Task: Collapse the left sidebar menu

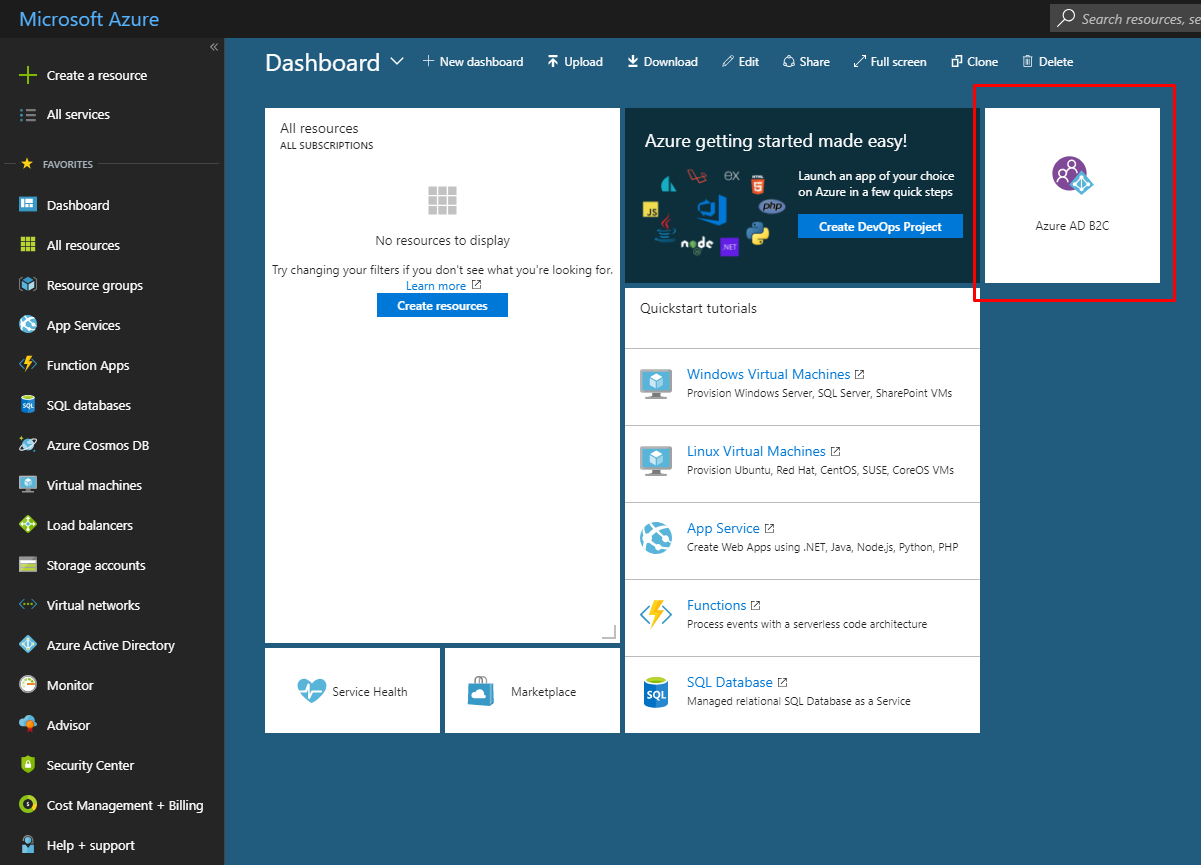Action: click(x=214, y=47)
